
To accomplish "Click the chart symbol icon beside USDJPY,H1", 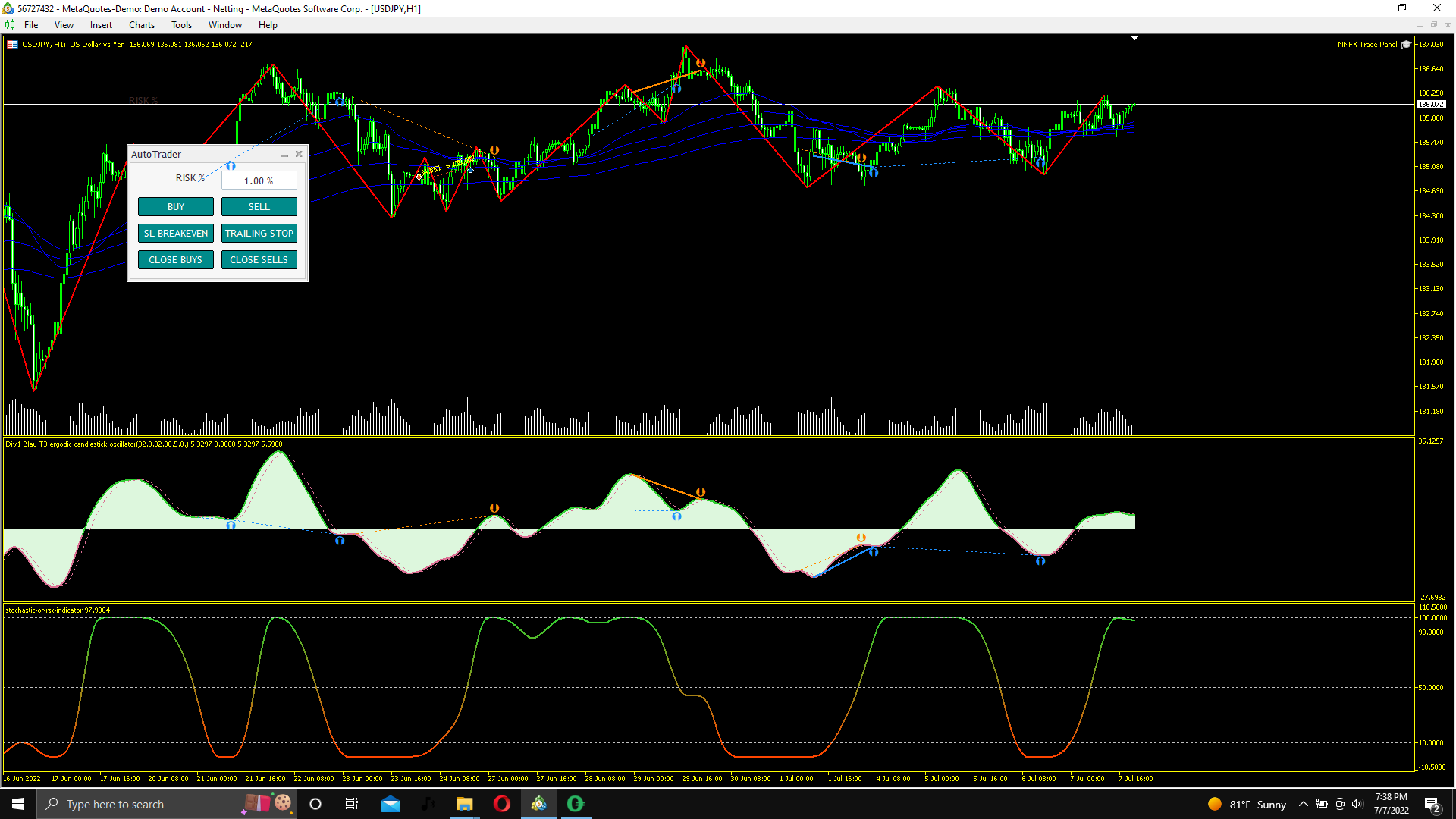I will pos(12,44).
